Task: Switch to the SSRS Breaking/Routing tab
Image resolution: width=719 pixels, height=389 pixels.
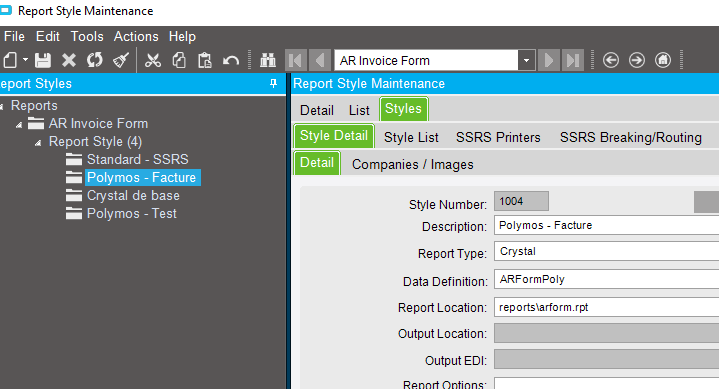Action: 631,137
